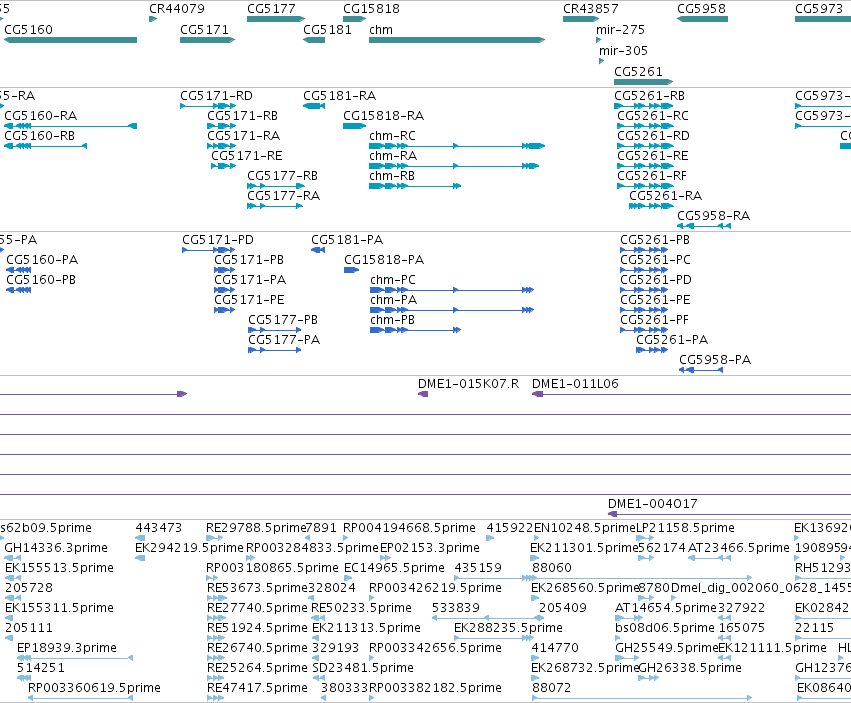Open protein CG5261-PA
851x703 pixels.
672,340
